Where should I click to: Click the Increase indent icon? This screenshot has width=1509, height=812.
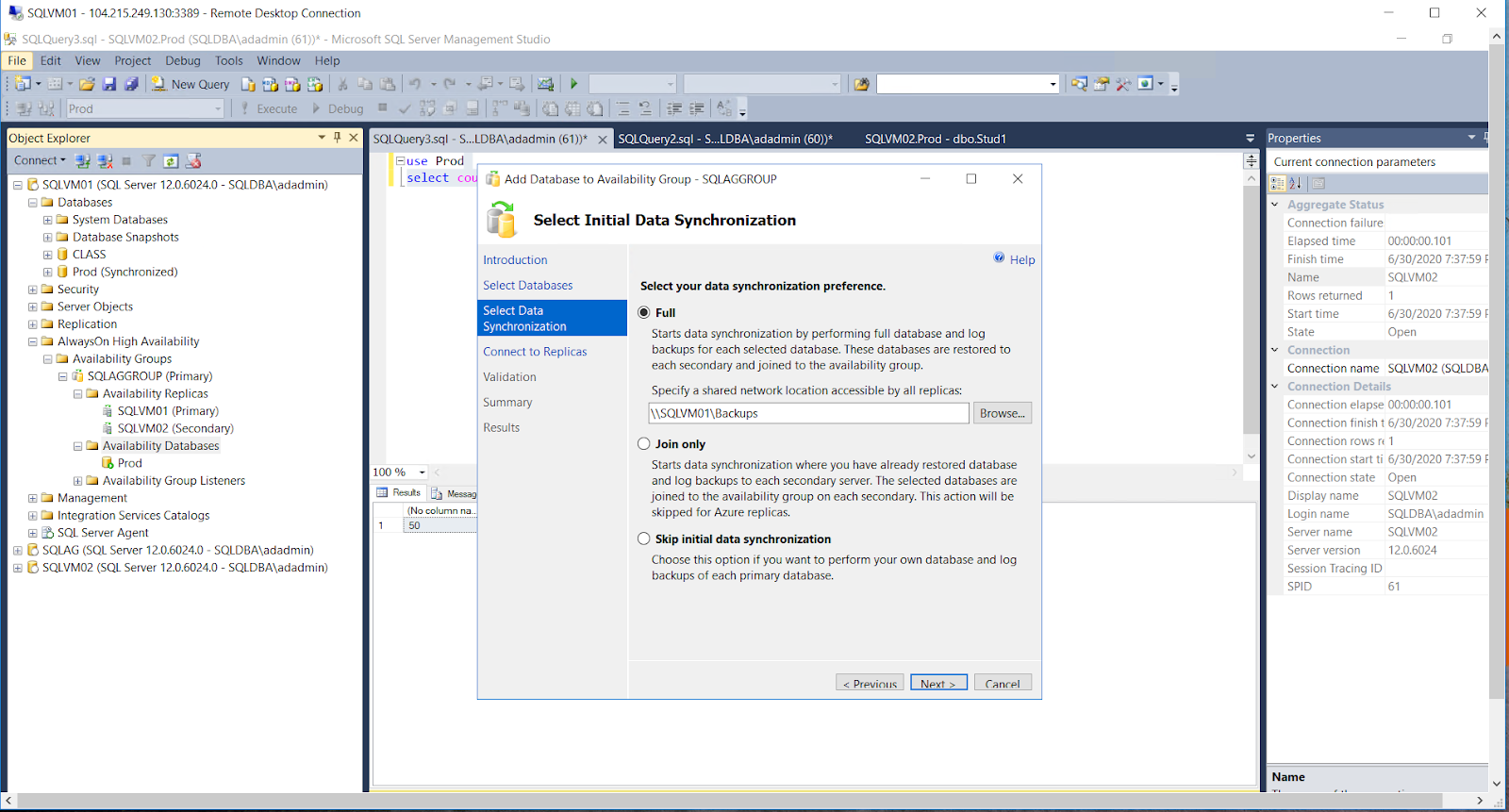click(697, 108)
